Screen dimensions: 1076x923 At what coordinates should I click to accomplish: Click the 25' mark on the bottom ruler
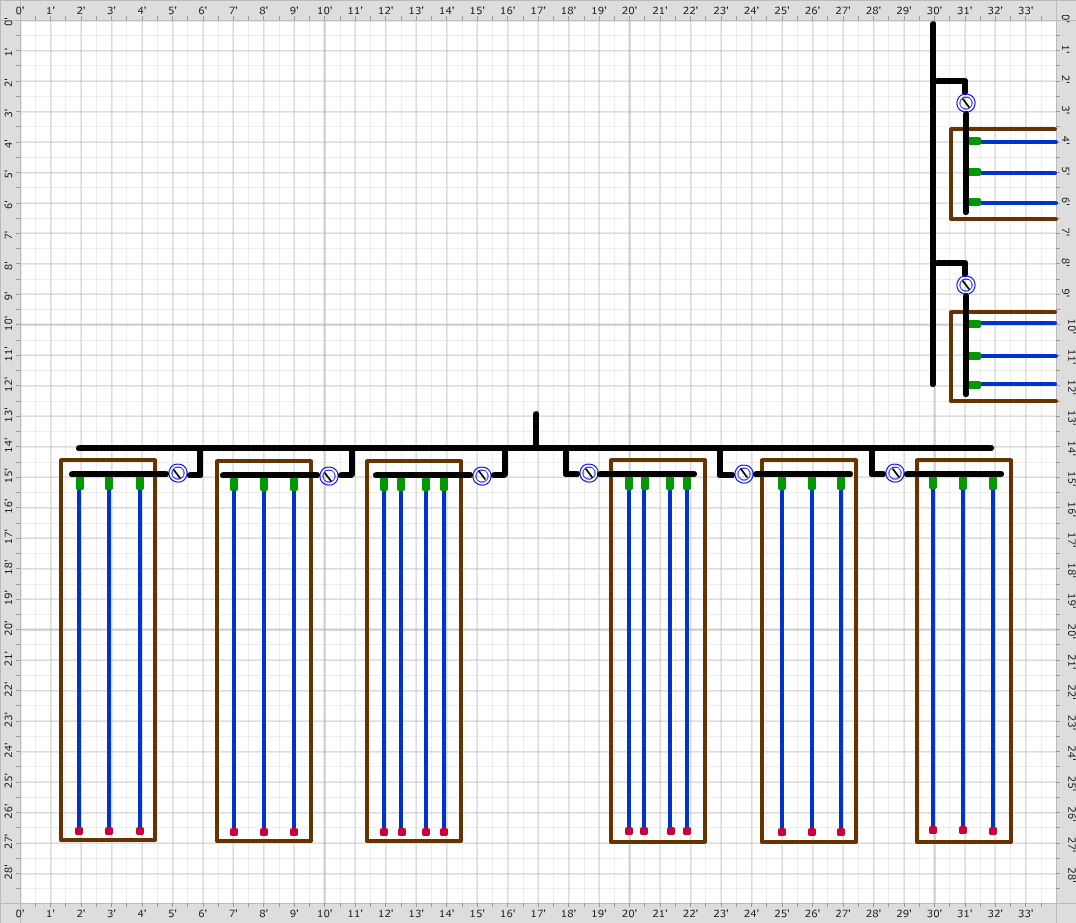pos(782,913)
